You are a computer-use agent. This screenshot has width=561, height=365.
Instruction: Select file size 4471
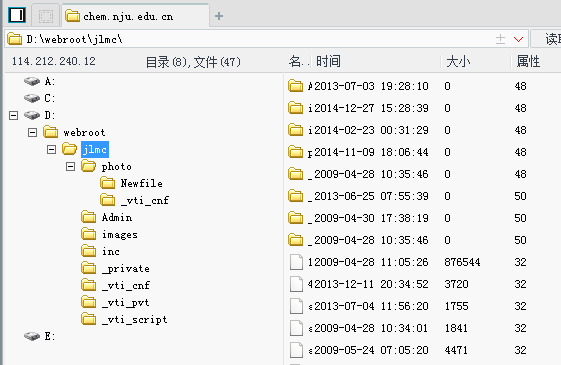[456, 350]
